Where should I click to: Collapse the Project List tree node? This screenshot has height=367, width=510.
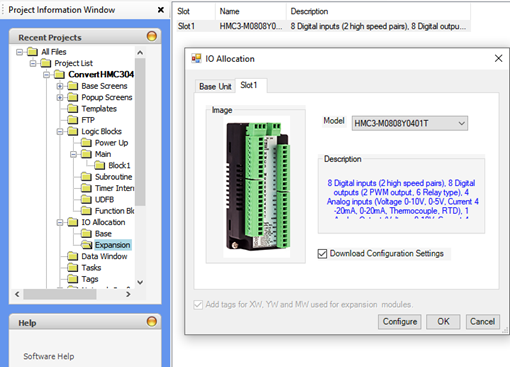(33, 63)
